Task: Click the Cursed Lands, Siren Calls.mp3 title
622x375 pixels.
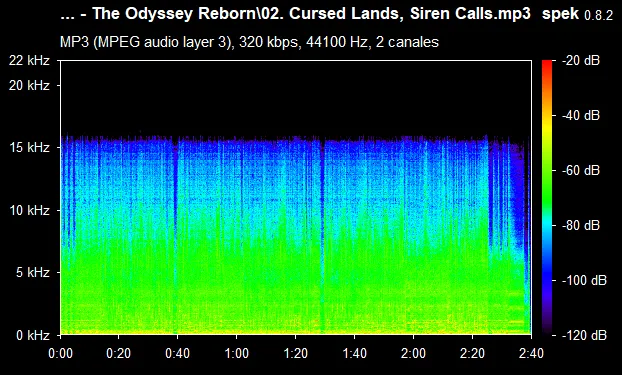Action: [410, 13]
